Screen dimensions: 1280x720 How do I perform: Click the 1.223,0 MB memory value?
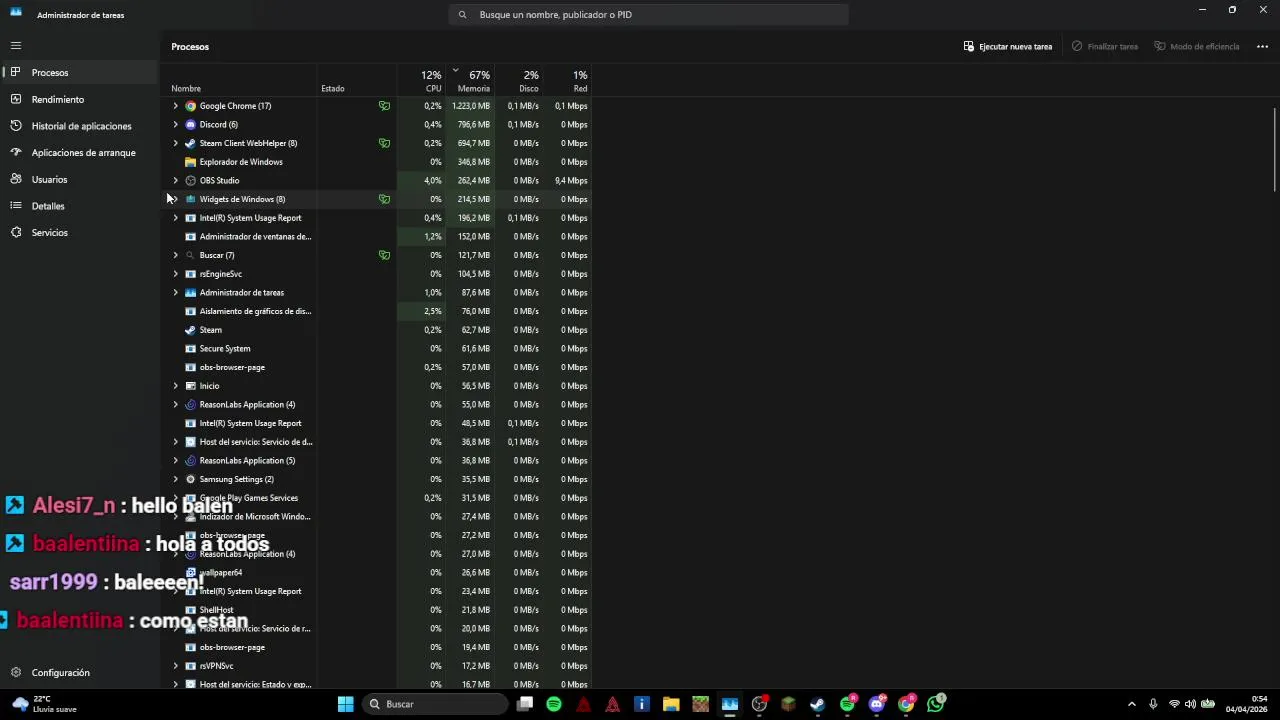click(471, 106)
